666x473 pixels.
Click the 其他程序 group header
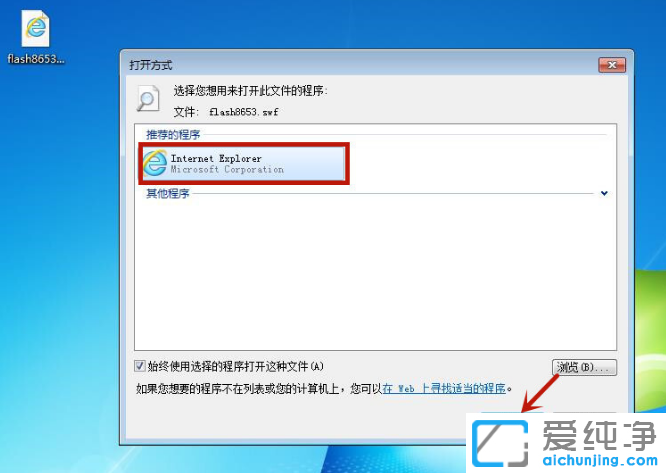168,194
